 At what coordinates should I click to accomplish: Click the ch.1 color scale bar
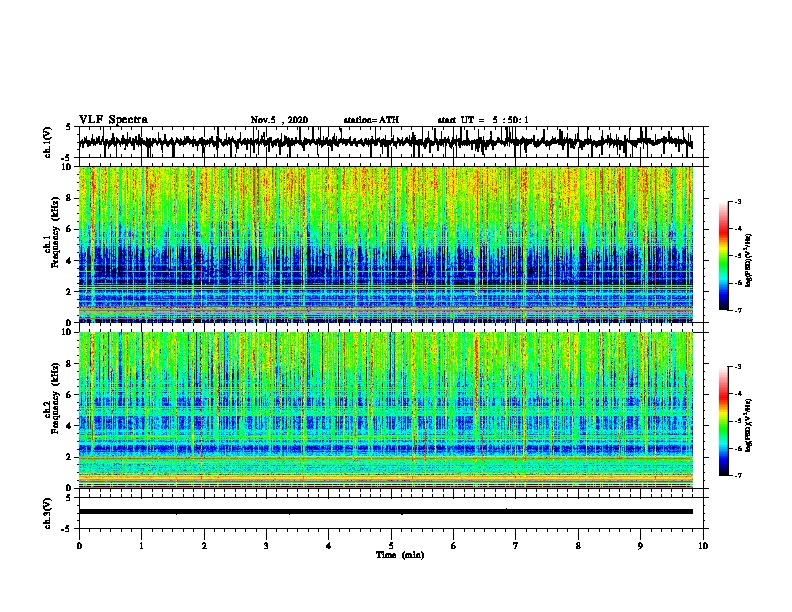tap(723, 256)
